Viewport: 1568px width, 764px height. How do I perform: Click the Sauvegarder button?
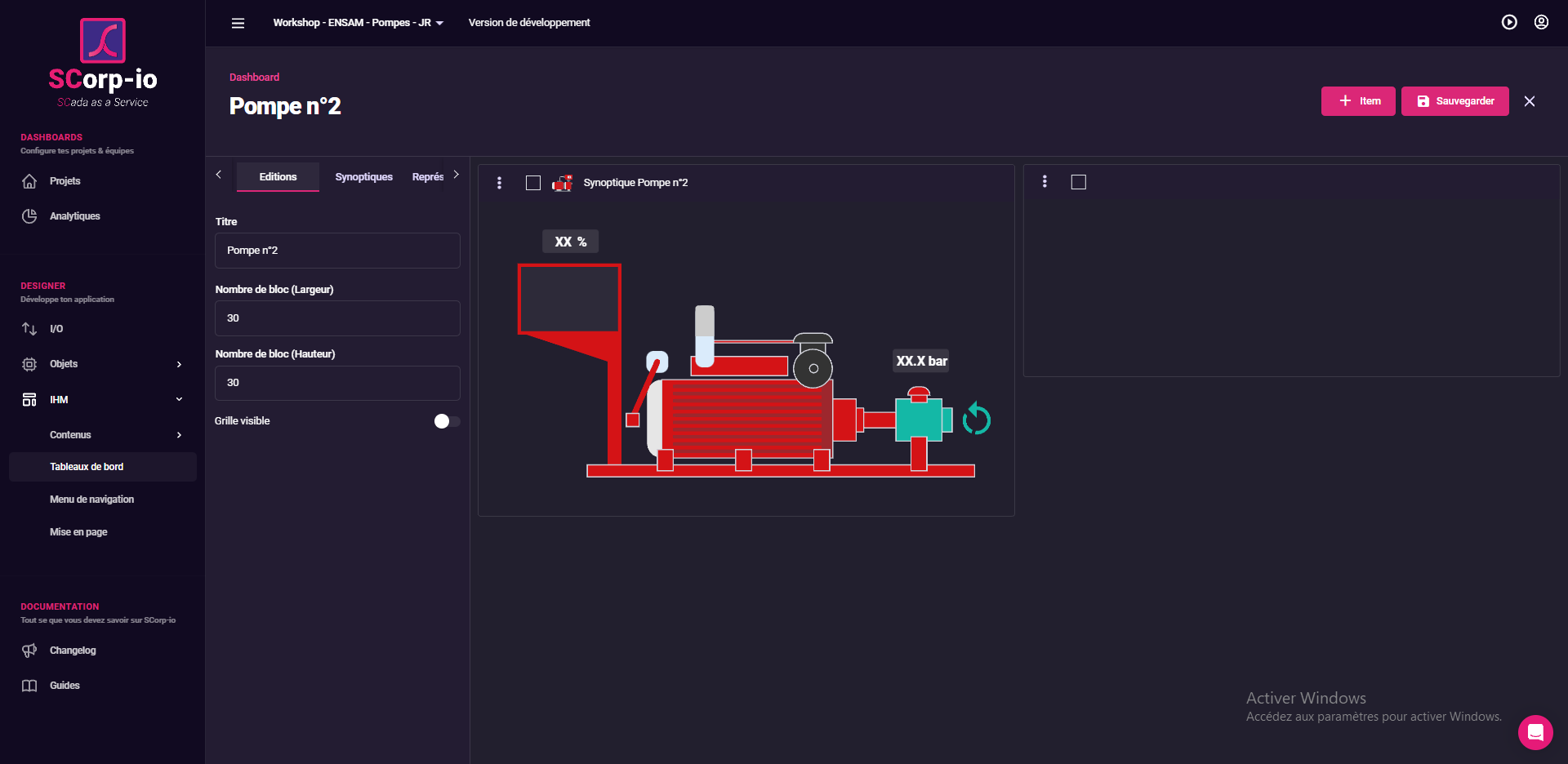1454,101
